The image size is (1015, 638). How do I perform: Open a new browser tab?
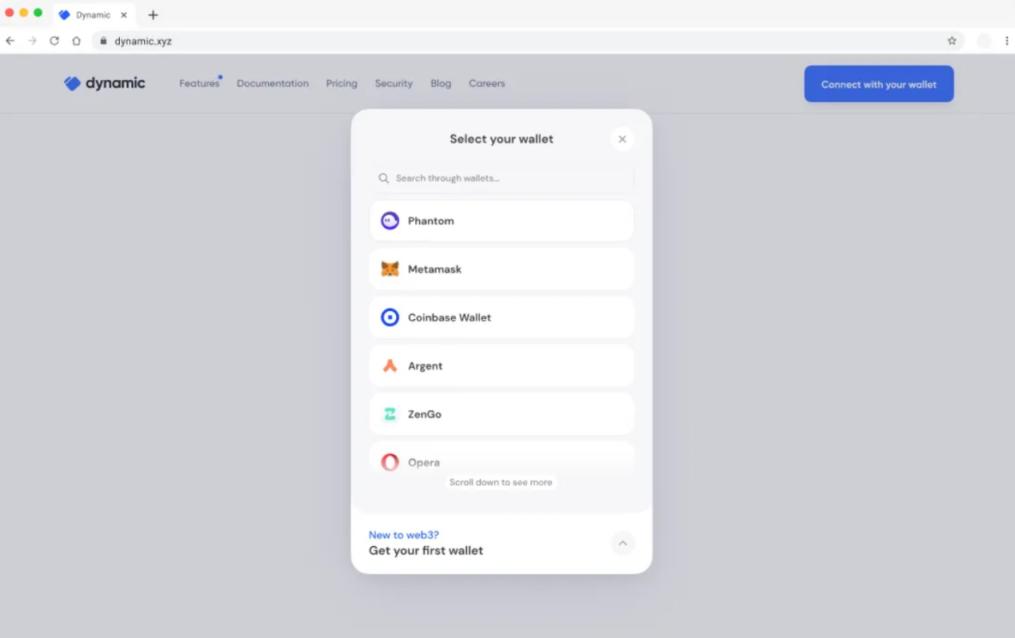coord(153,15)
